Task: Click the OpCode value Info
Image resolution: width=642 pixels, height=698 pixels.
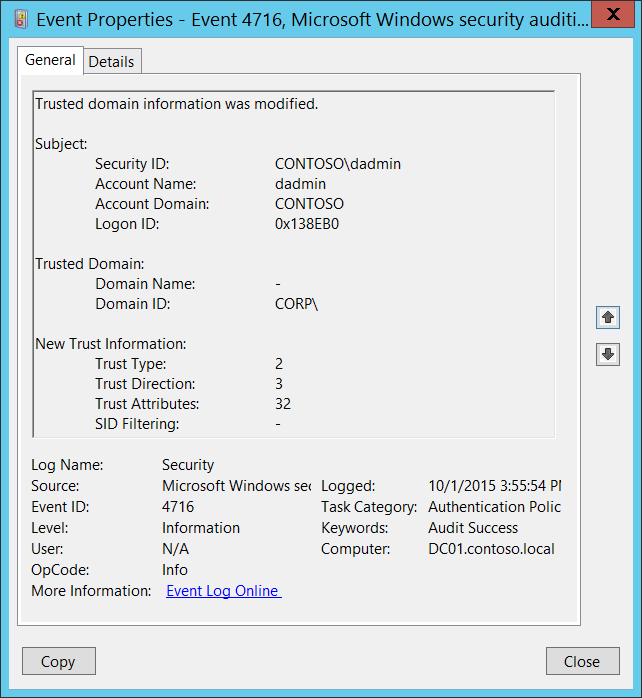Action: click(x=175, y=570)
